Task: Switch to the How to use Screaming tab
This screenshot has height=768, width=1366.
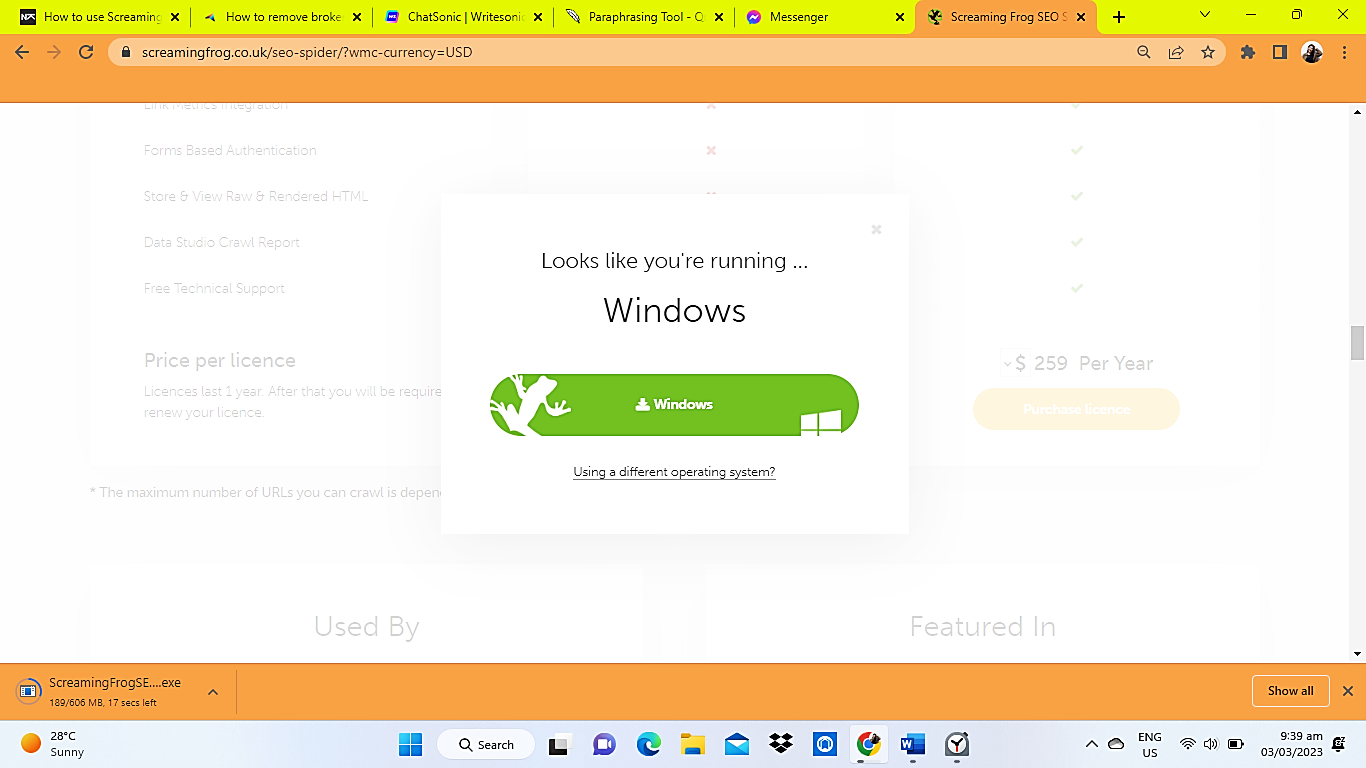Action: (x=98, y=17)
